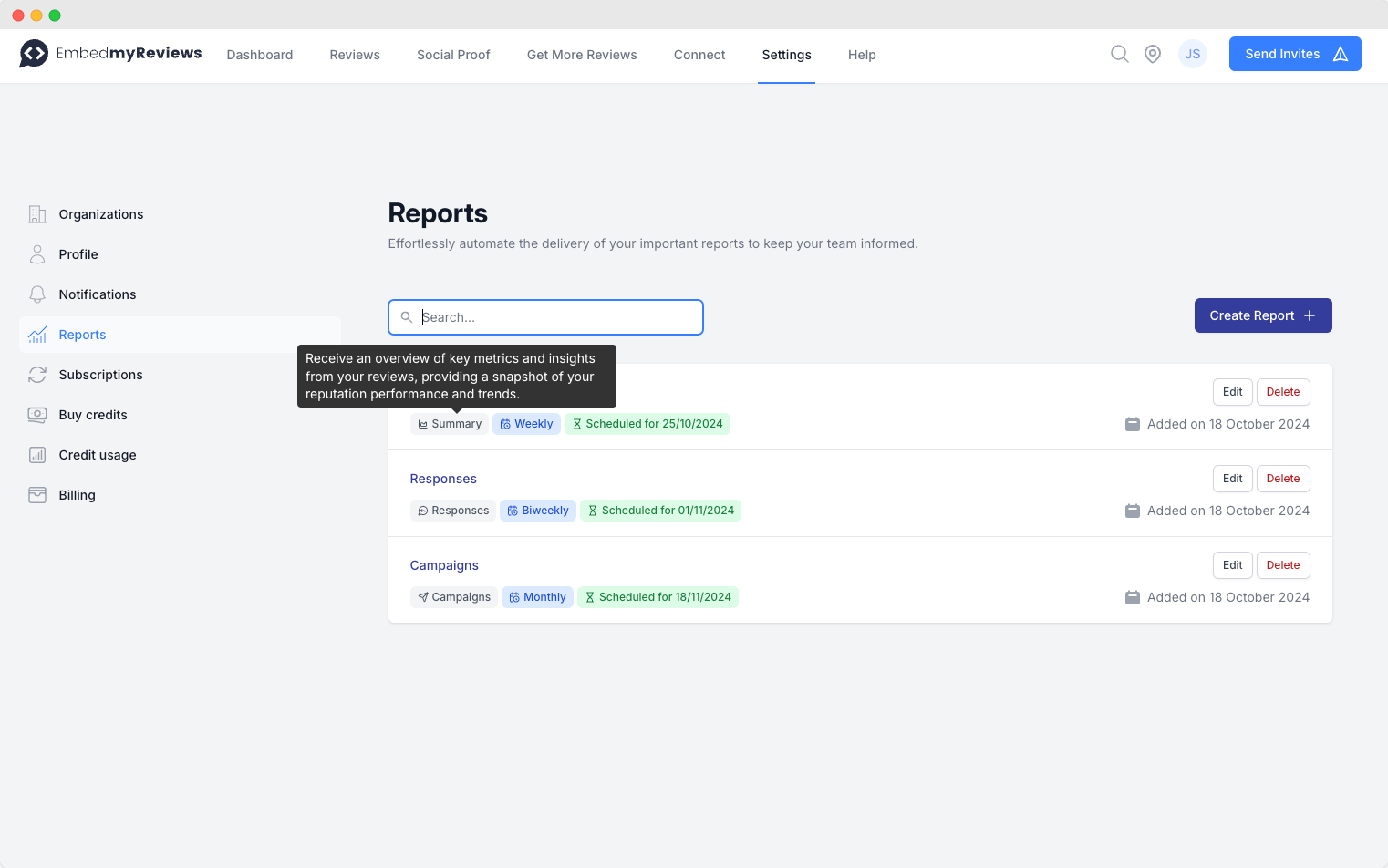This screenshot has height=868, width=1388.
Task: Open the location pin icon in header
Action: coord(1153,54)
